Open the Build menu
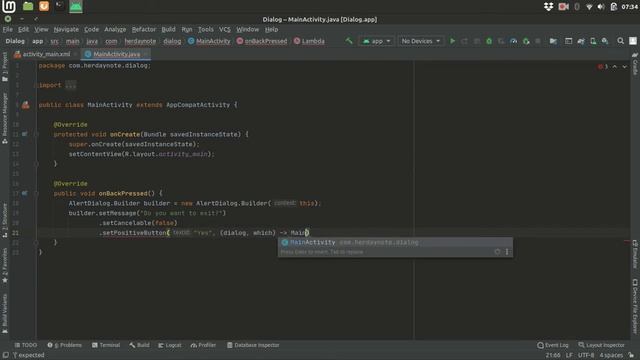Image resolution: width=640 pixels, height=360 pixels. tap(168, 29)
